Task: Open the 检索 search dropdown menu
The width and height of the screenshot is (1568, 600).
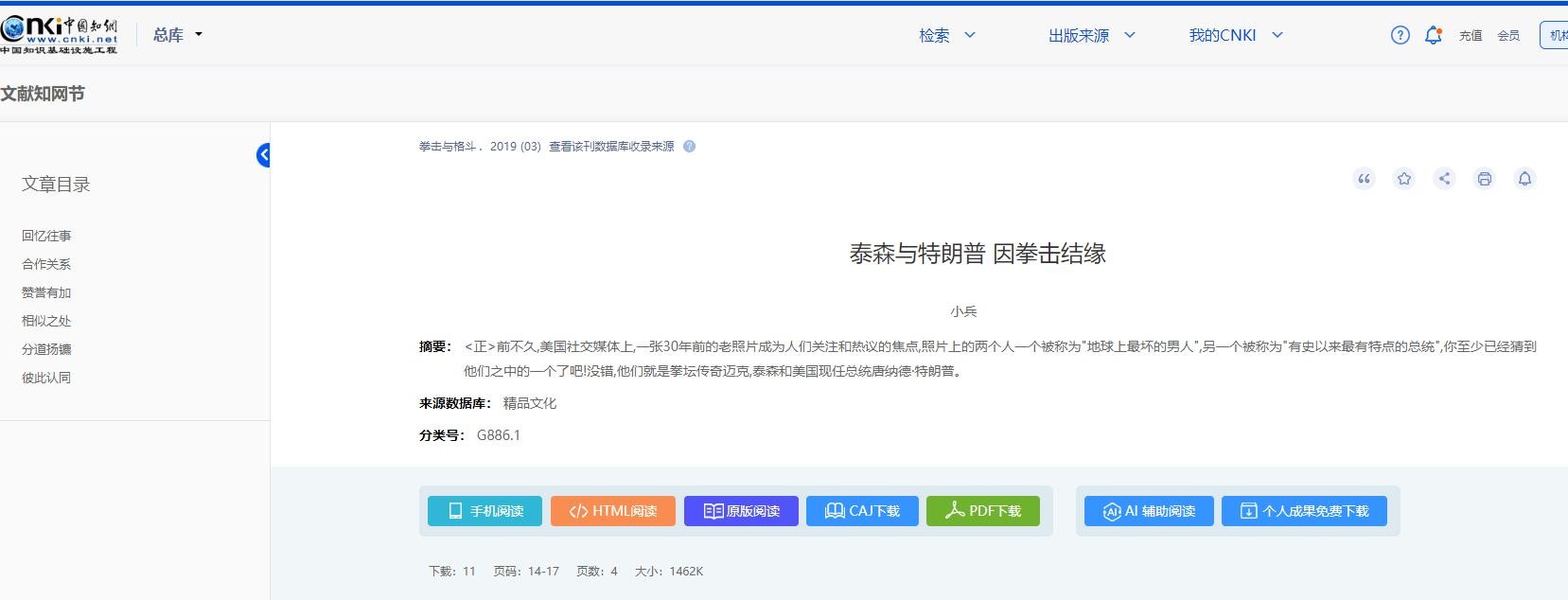Action: [x=946, y=35]
